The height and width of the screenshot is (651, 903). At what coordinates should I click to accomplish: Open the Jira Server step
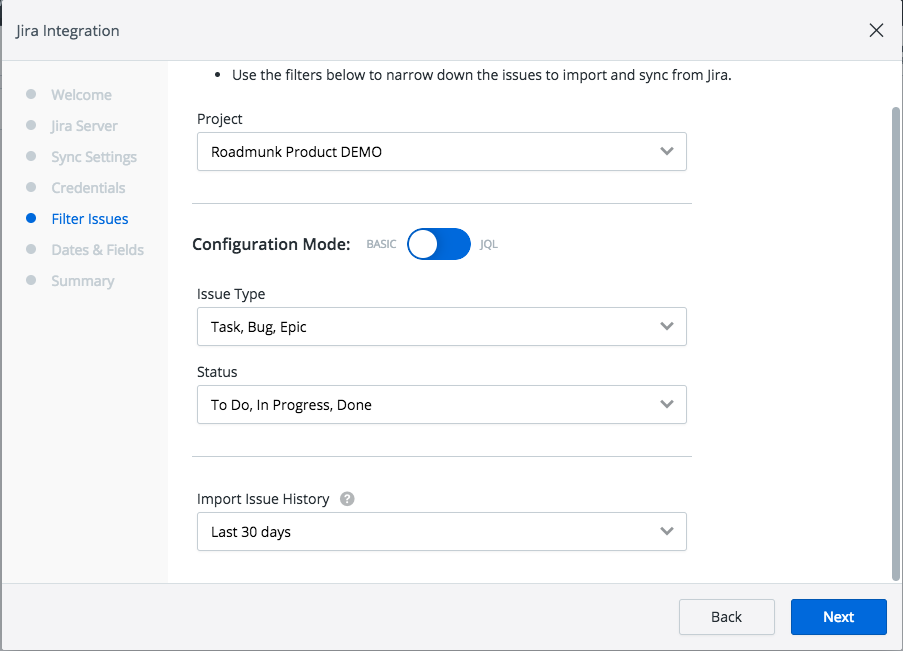click(84, 126)
